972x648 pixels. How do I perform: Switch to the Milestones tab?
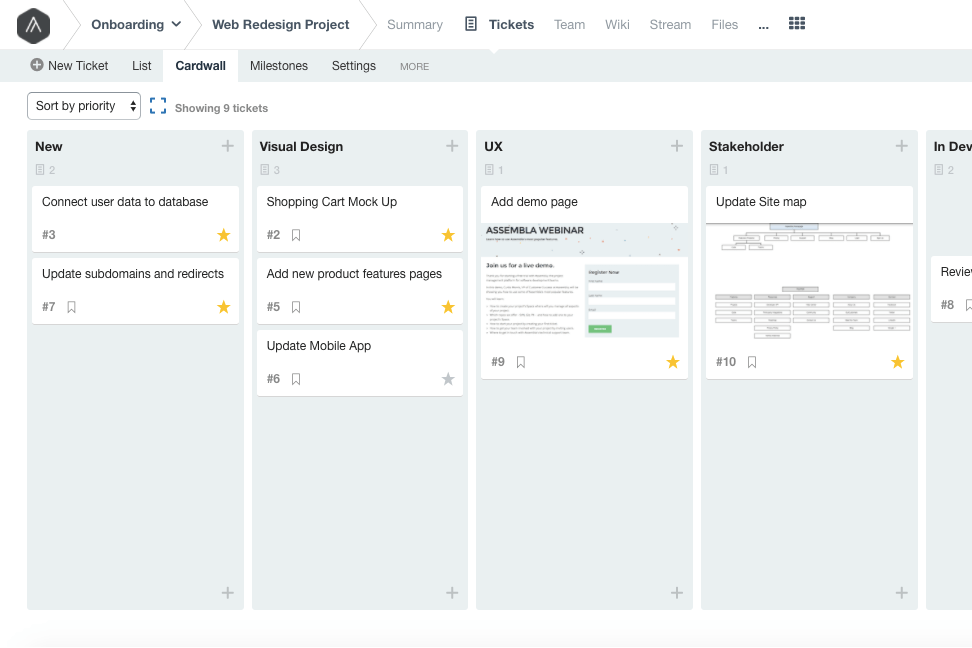(x=279, y=66)
